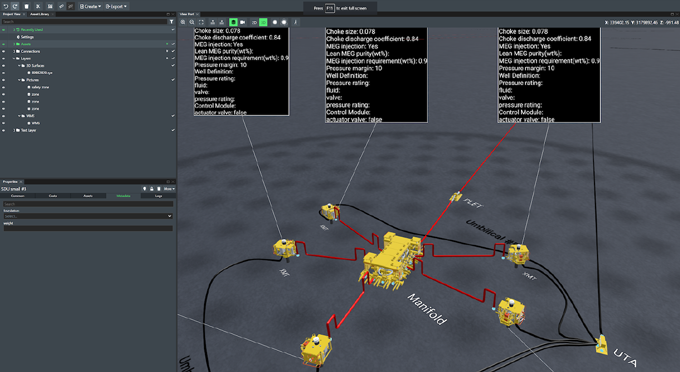Screen dimensions: 680x372
Task: Switch View Port to 2D mode
Action: pyautogui.click(x=254, y=22)
